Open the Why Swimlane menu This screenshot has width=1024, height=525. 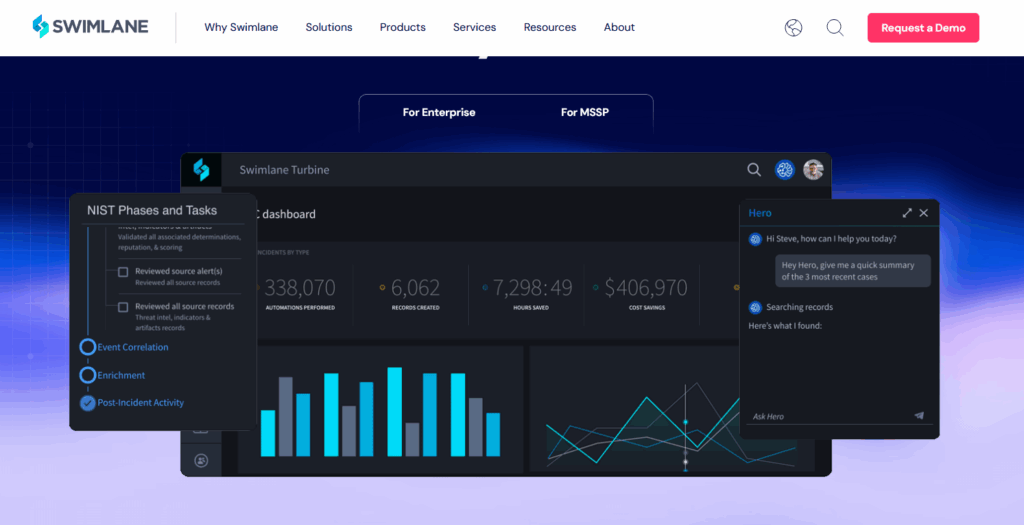[241, 28]
